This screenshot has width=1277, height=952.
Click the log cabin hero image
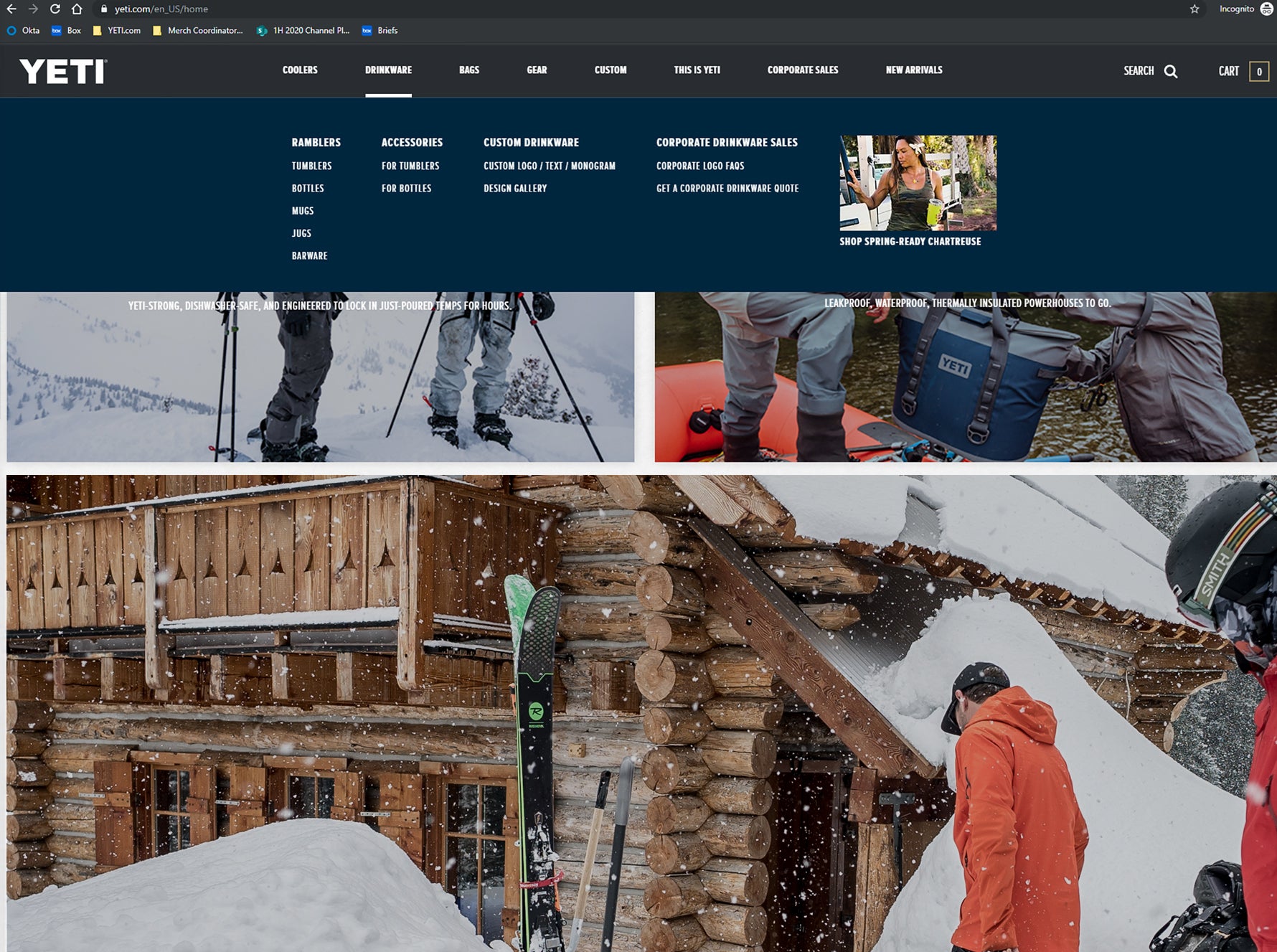641,713
